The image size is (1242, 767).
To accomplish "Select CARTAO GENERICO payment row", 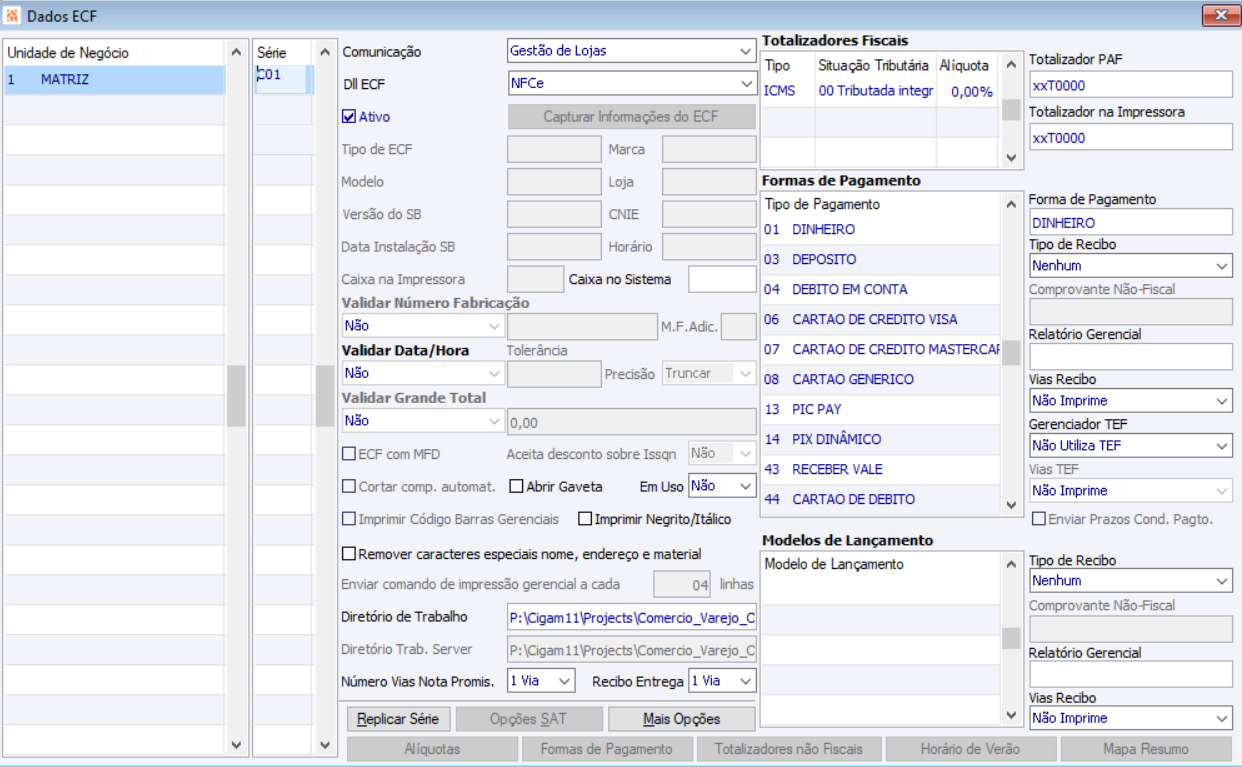I will pos(881,379).
